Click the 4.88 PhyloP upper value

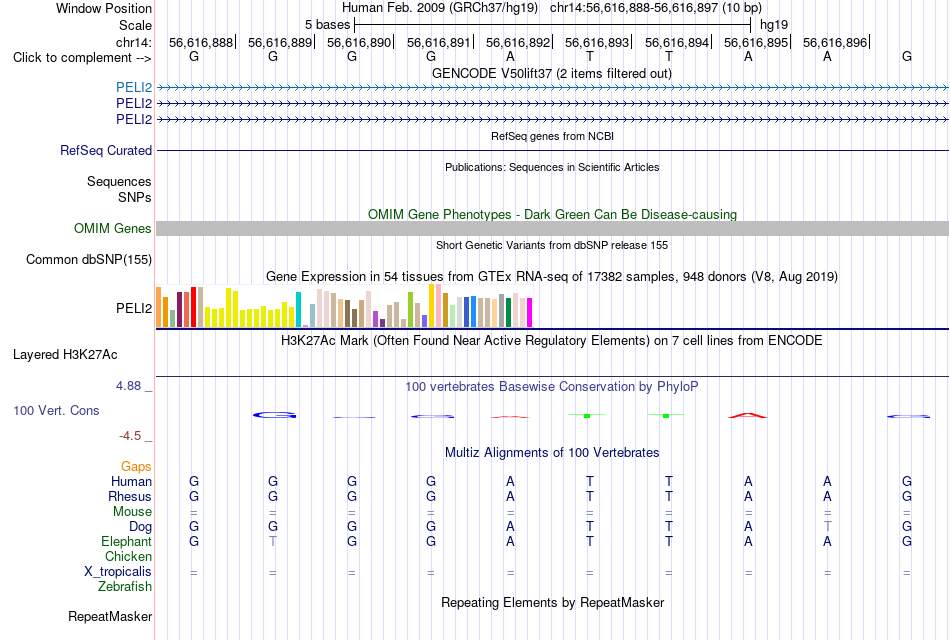[x=128, y=386]
